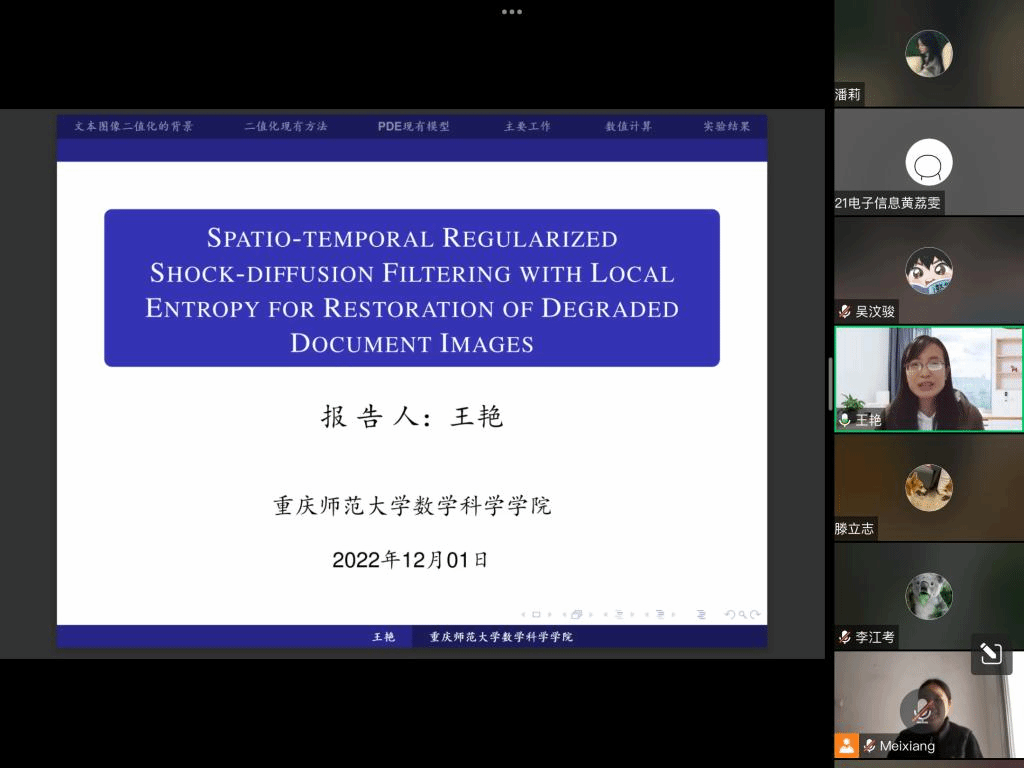Tap 吴汶骏's muted microphone icon
1024x768 pixels.
pos(845,311)
